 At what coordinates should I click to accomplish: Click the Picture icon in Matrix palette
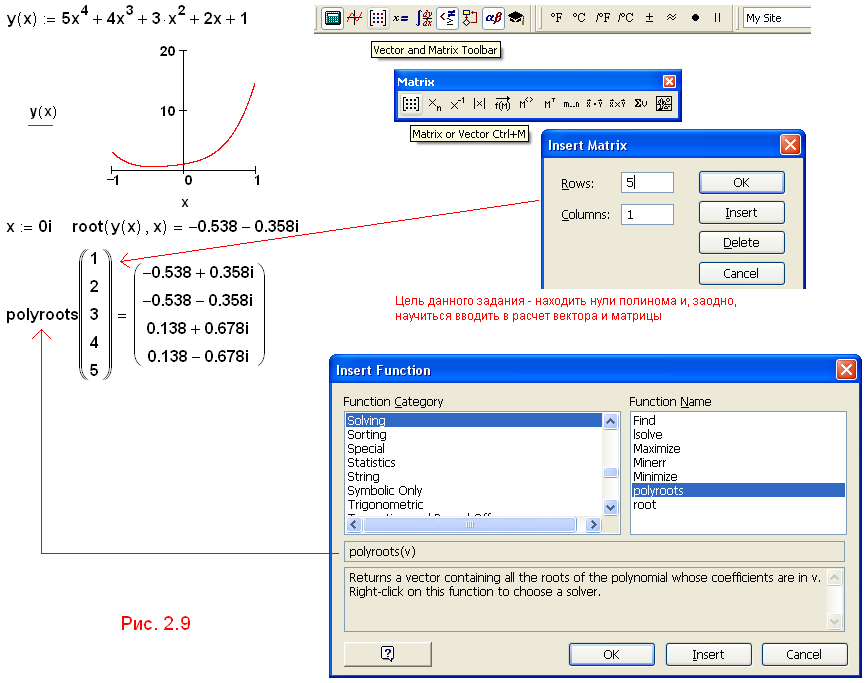[664, 103]
